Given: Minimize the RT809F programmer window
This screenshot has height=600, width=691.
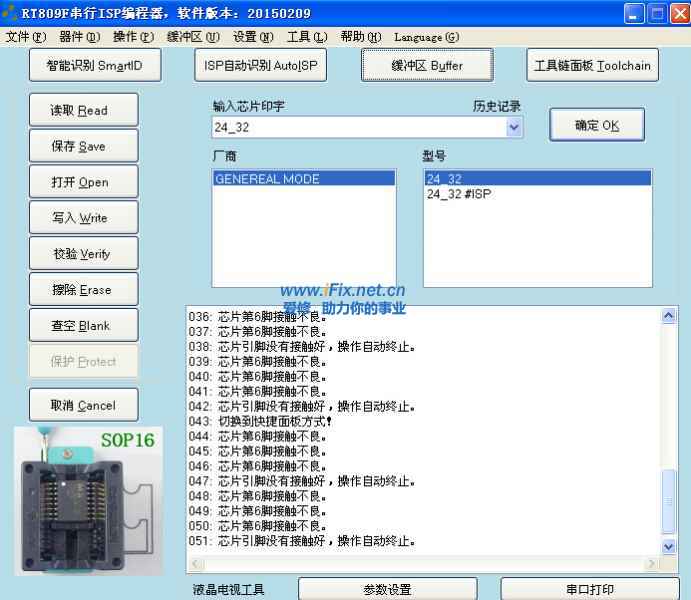Looking at the screenshot, I should pyautogui.click(x=634, y=14).
